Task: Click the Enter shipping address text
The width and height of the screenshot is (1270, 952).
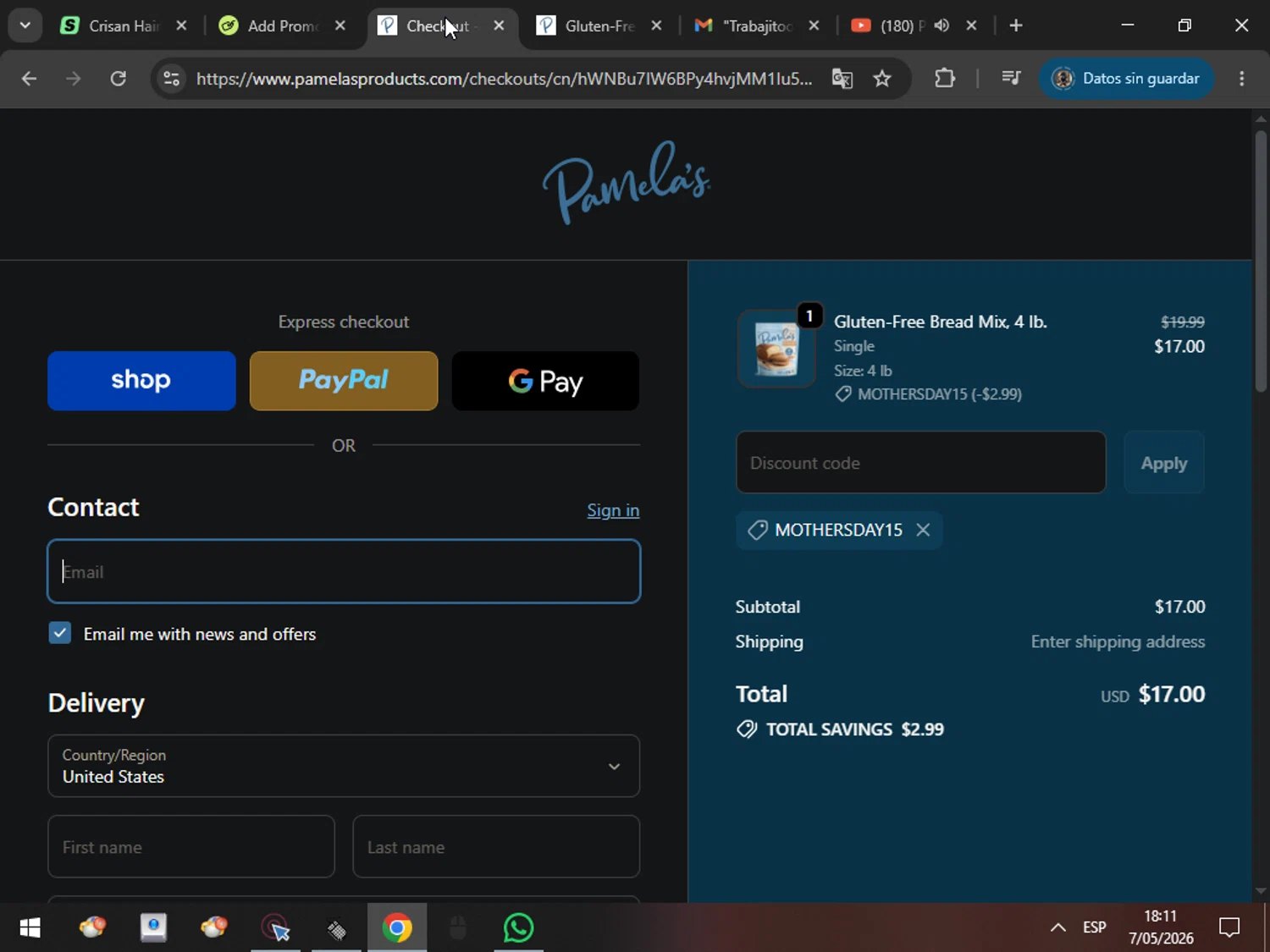Action: pyautogui.click(x=1118, y=641)
